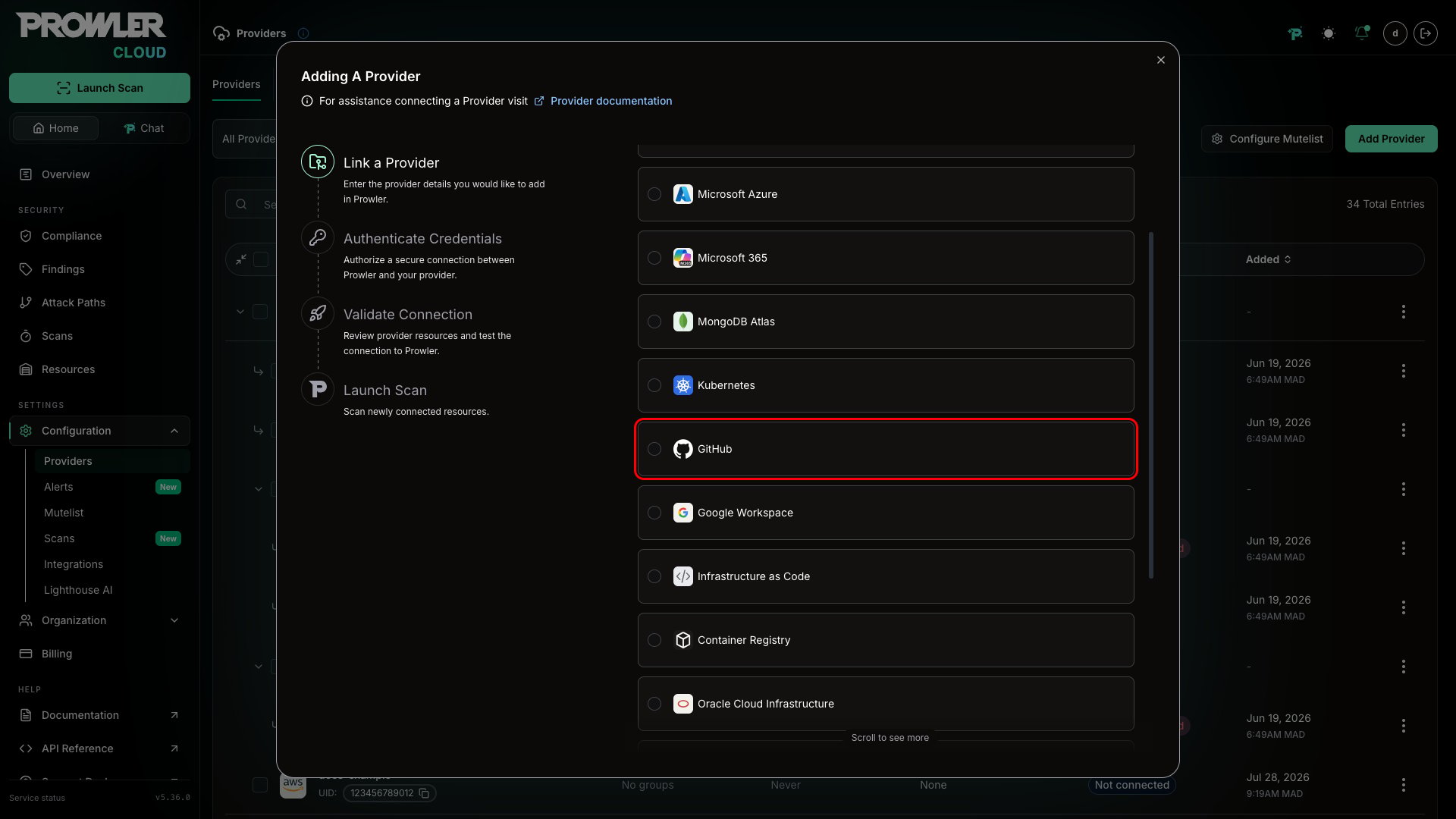Image resolution: width=1456 pixels, height=819 pixels.
Task: Select Providers under Configuration
Action: [112, 461]
